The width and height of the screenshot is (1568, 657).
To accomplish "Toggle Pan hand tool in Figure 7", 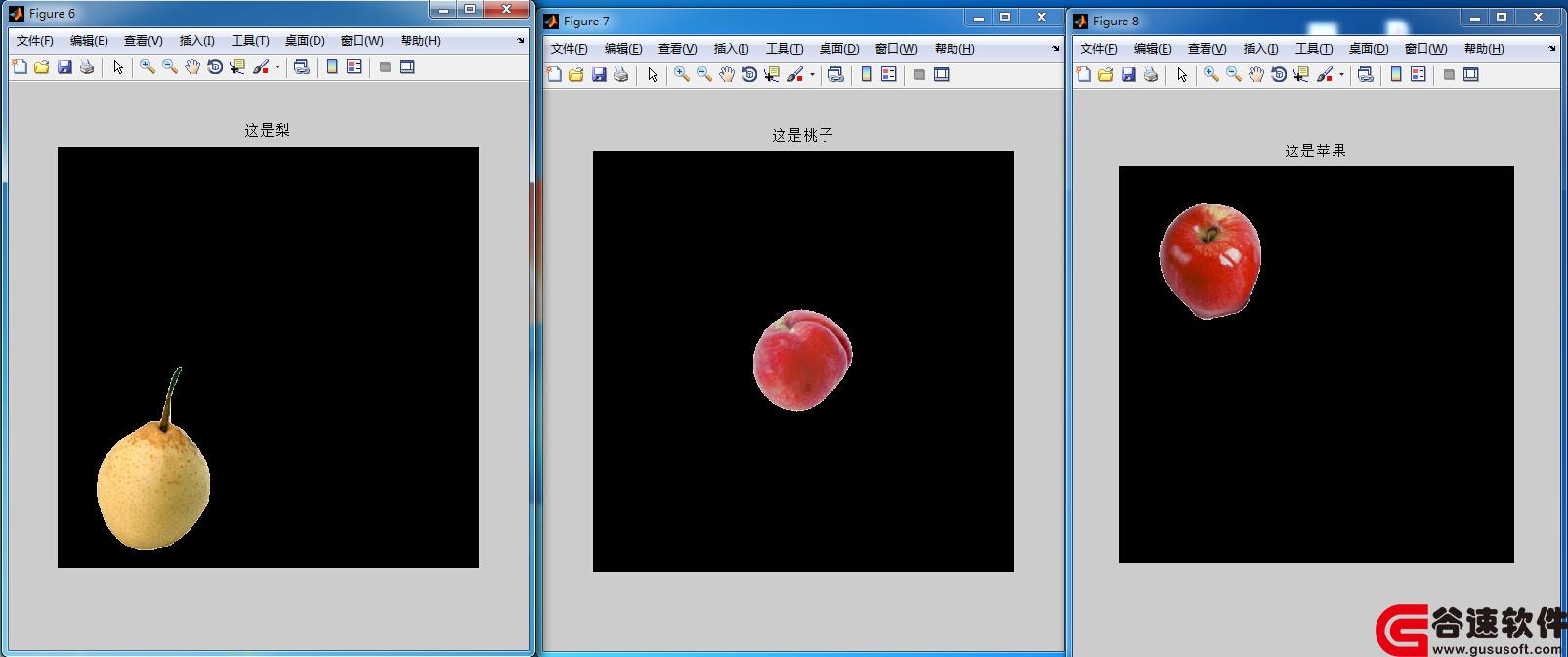I will (x=727, y=74).
